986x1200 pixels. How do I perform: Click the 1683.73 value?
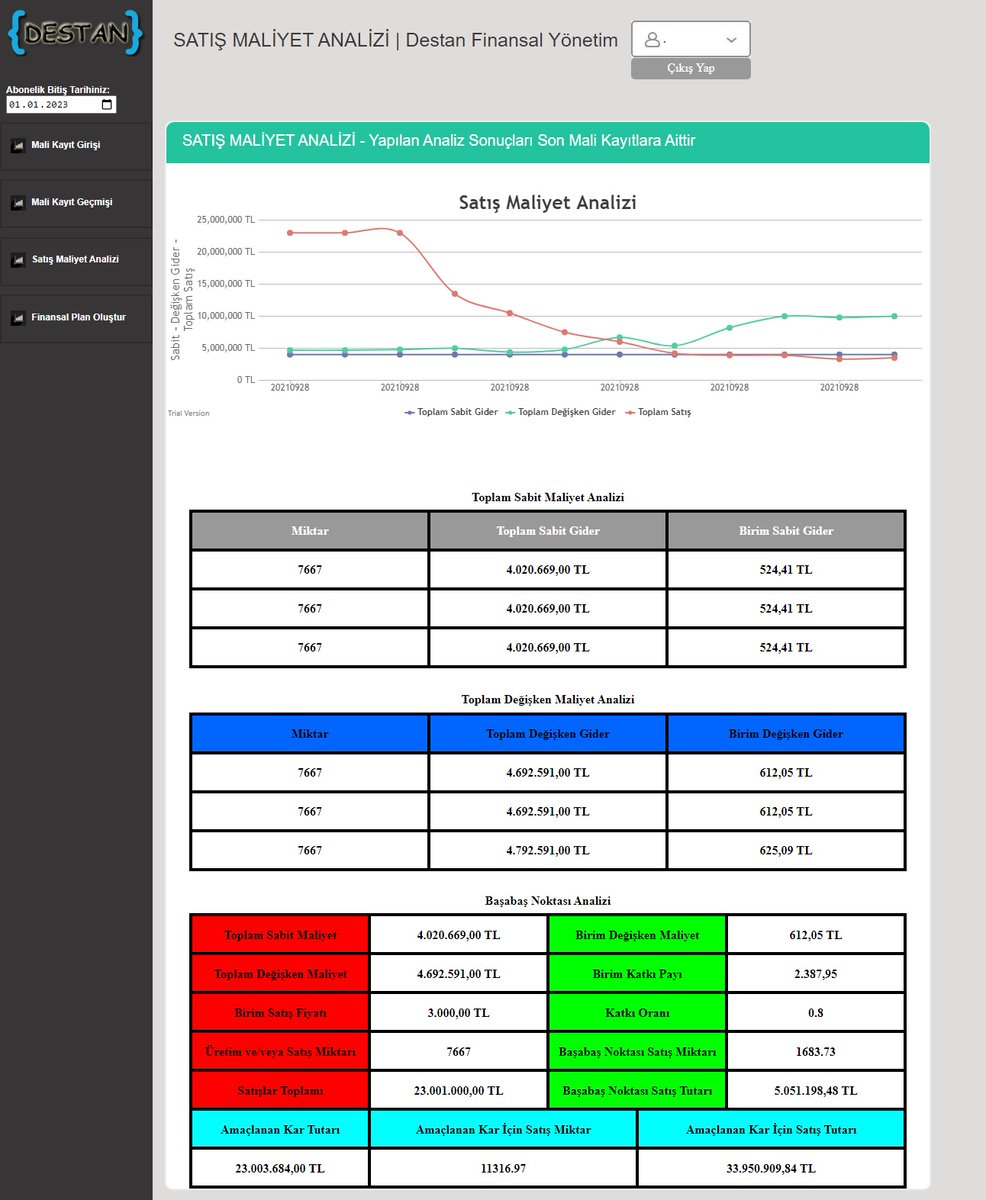pos(816,1052)
